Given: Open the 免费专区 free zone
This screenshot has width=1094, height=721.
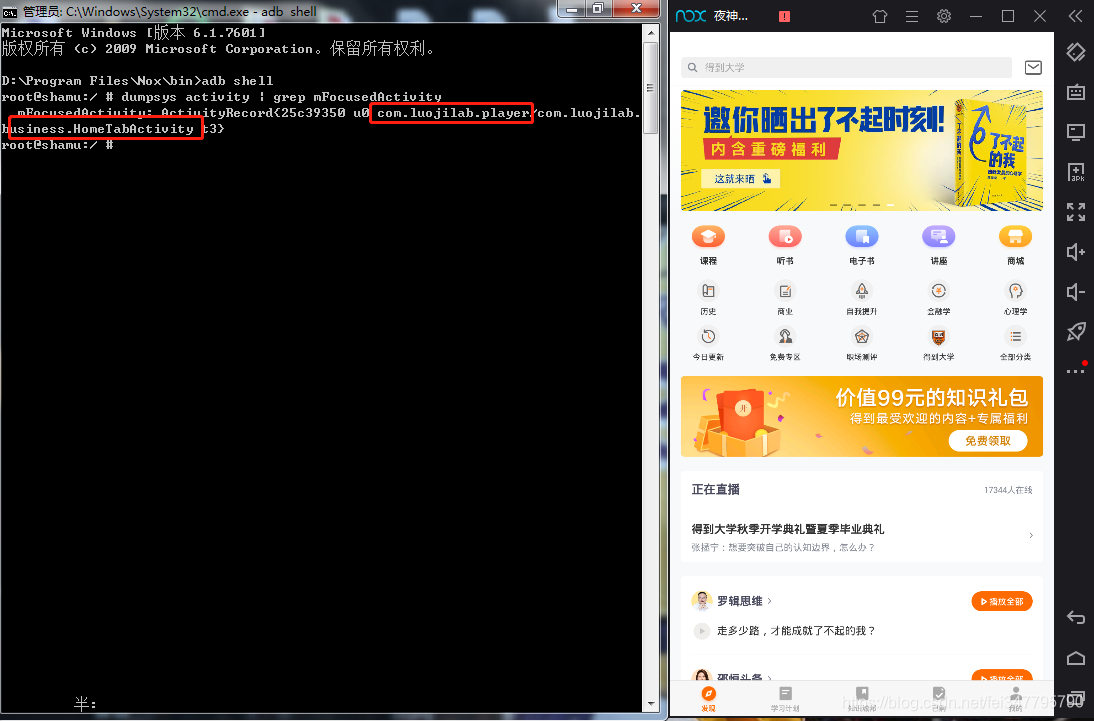Looking at the screenshot, I should point(785,344).
